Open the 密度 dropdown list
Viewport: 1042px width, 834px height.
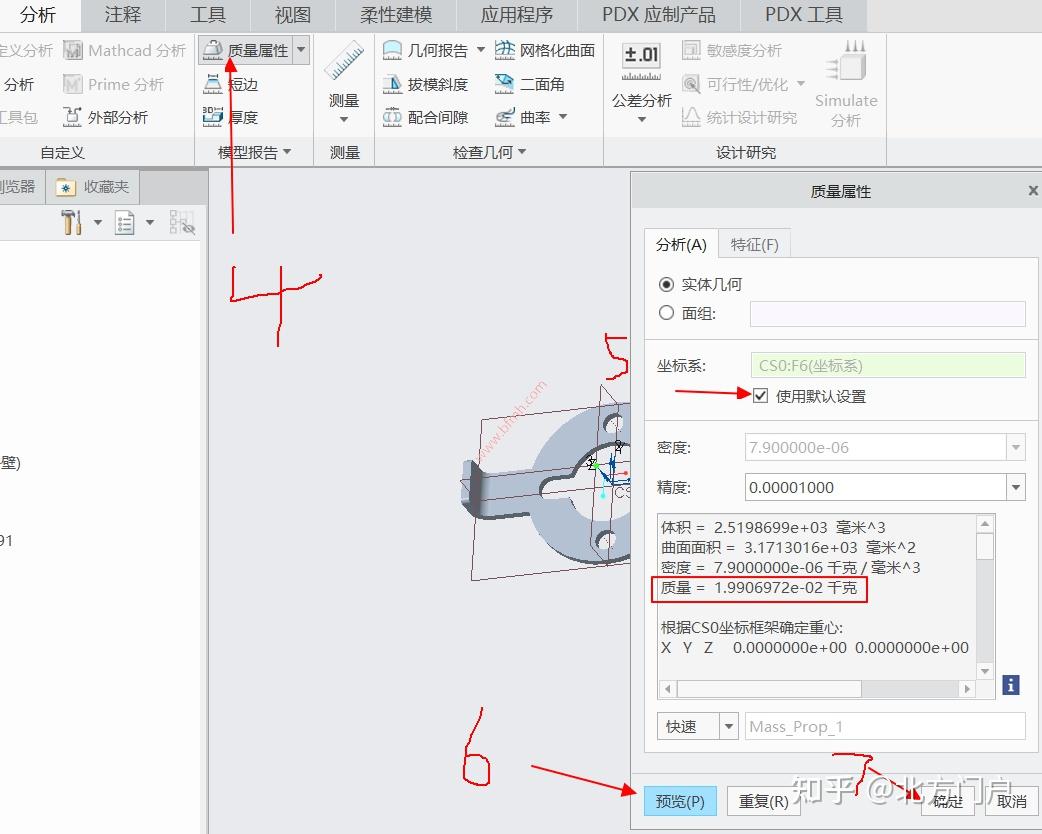pyautogui.click(x=1016, y=447)
